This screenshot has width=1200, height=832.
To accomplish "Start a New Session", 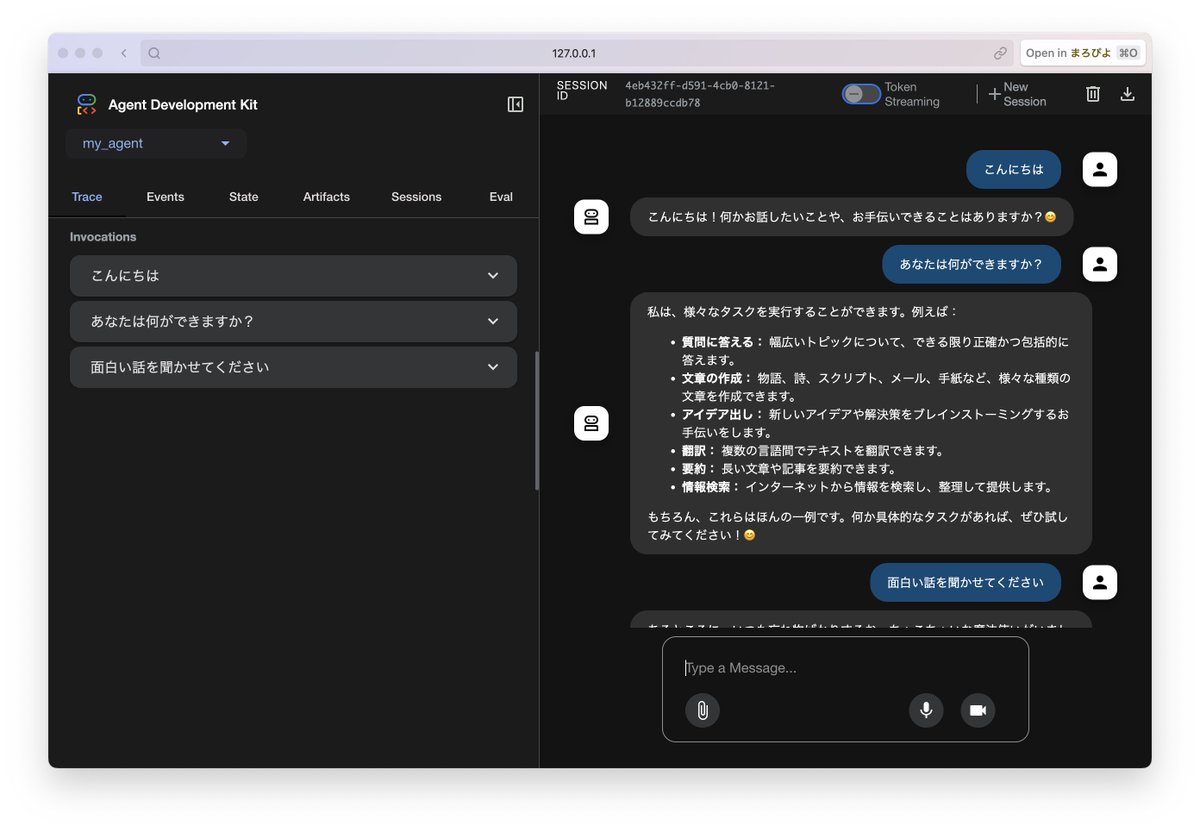I will point(1015,93).
